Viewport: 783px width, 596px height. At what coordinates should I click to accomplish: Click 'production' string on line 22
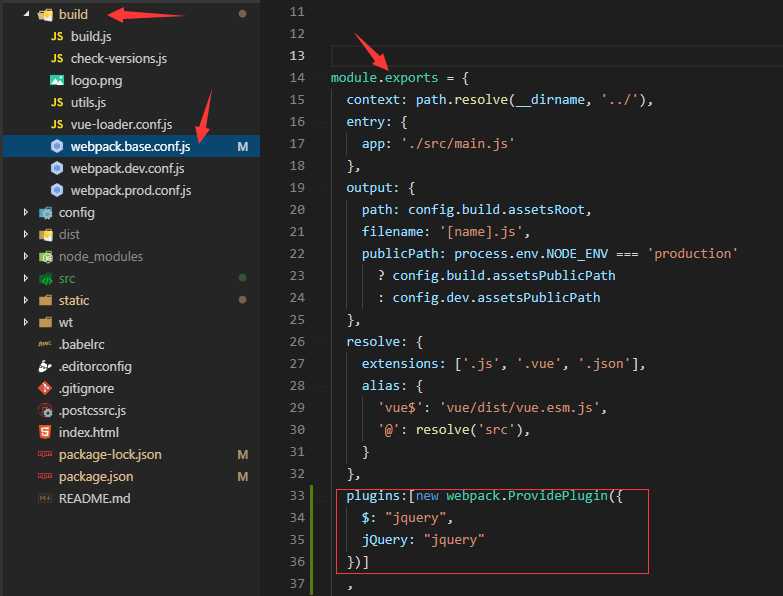(693, 254)
